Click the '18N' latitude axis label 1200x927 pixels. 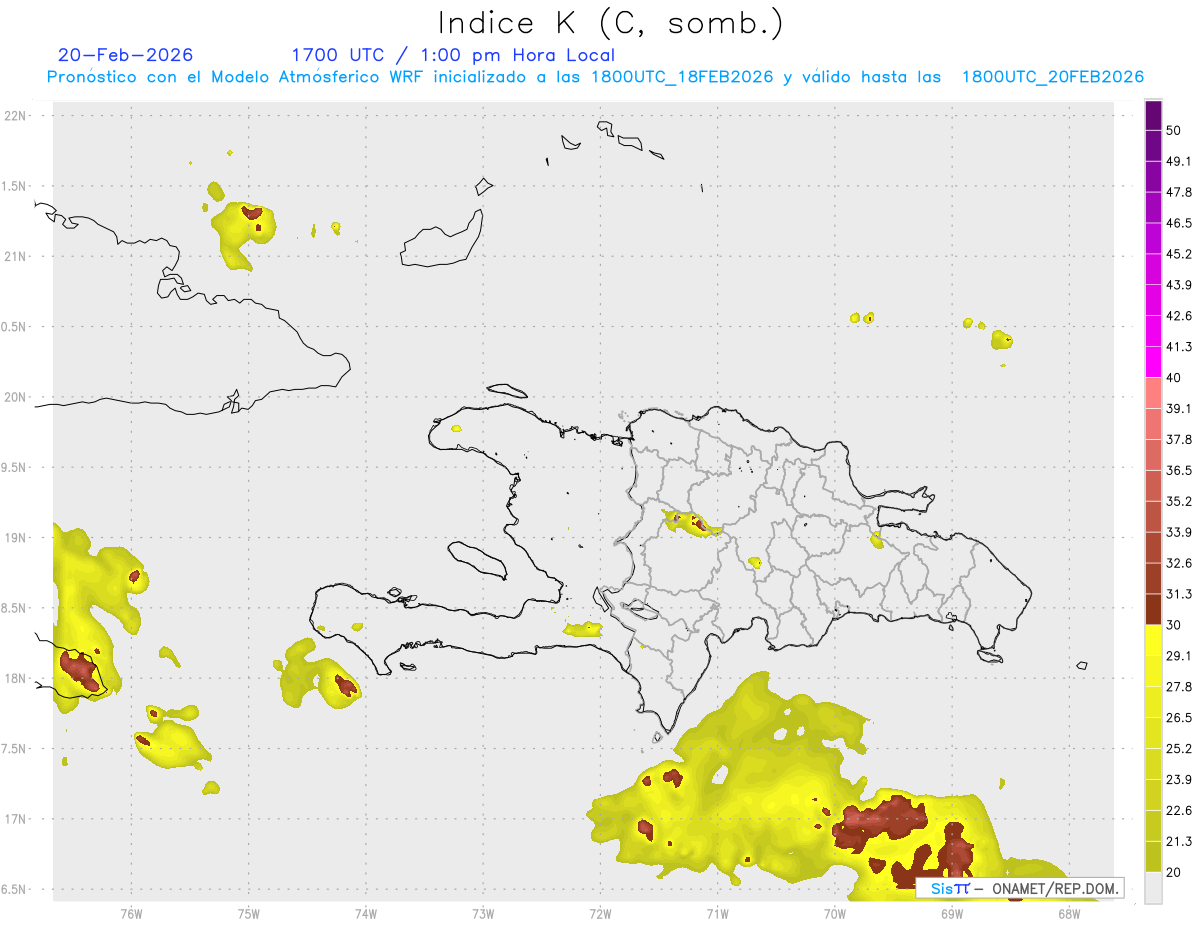[15, 678]
